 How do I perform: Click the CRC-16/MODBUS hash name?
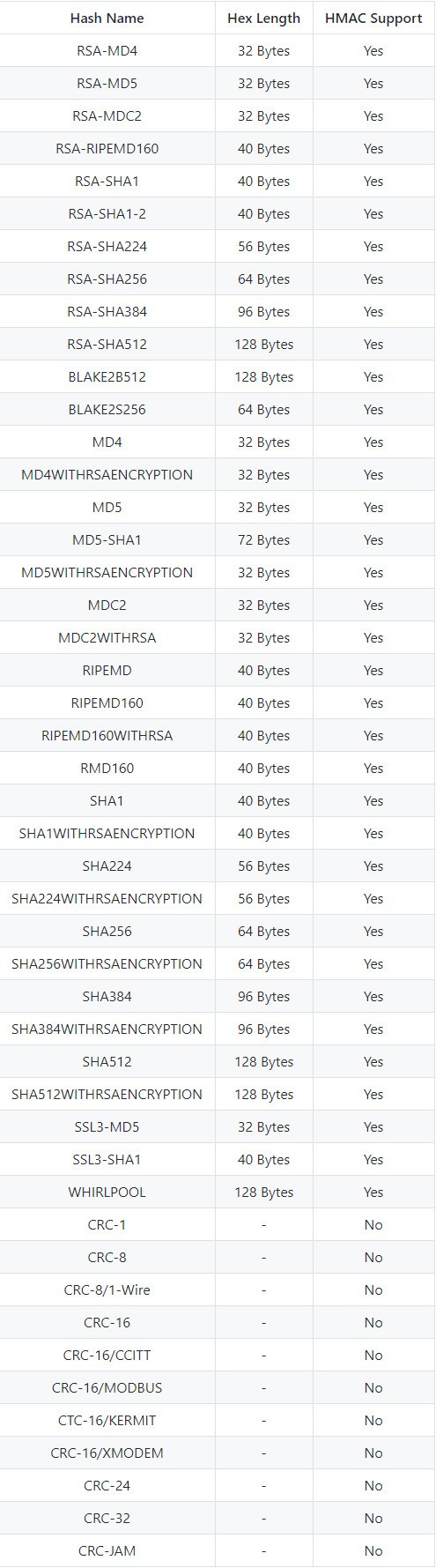click(107, 1387)
